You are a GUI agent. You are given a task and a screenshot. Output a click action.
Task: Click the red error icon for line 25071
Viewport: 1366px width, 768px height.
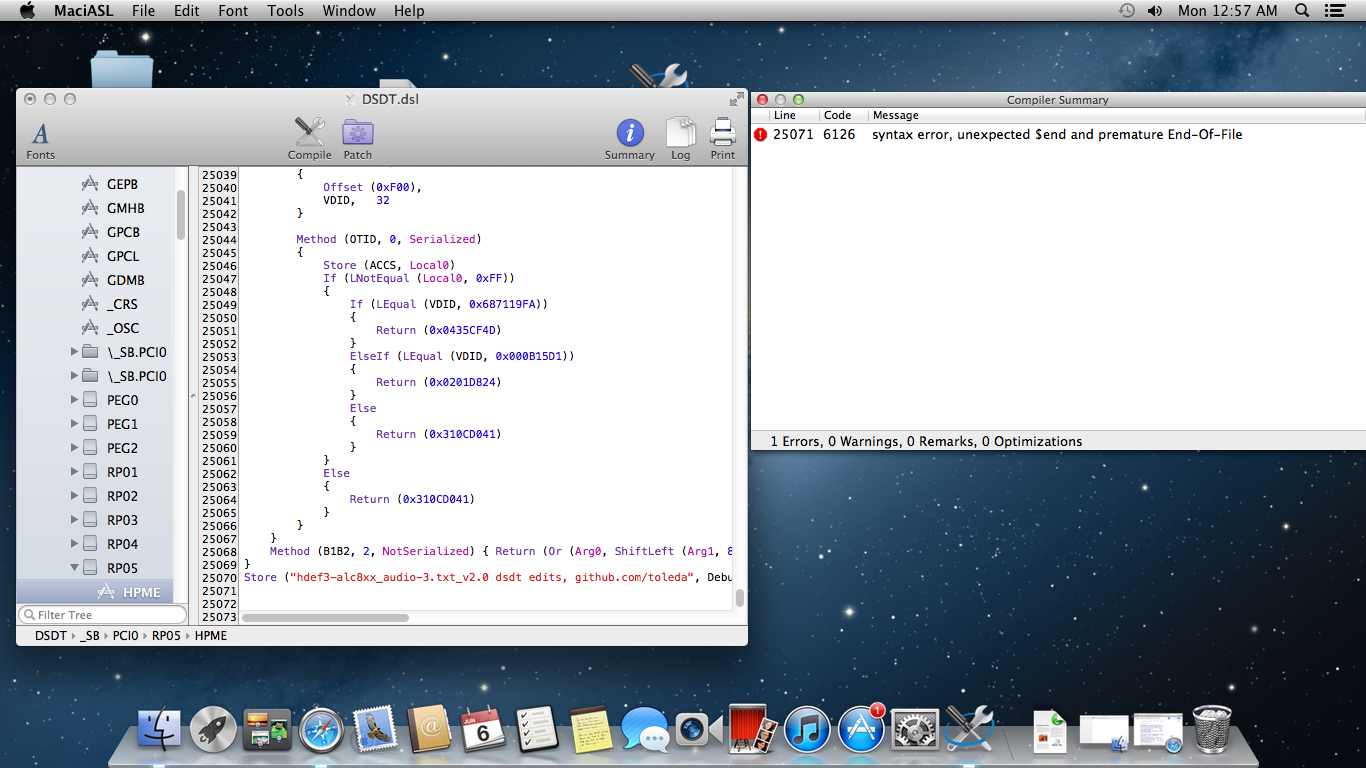click(x=761, y=134)
